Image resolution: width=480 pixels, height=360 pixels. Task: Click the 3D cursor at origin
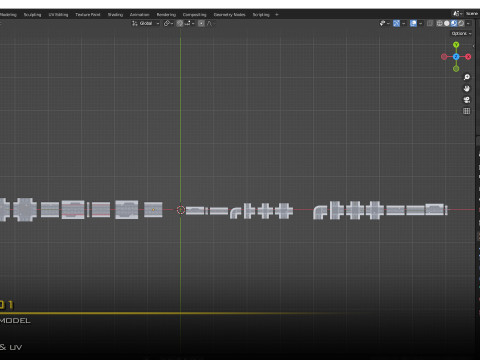pos(181,210)
